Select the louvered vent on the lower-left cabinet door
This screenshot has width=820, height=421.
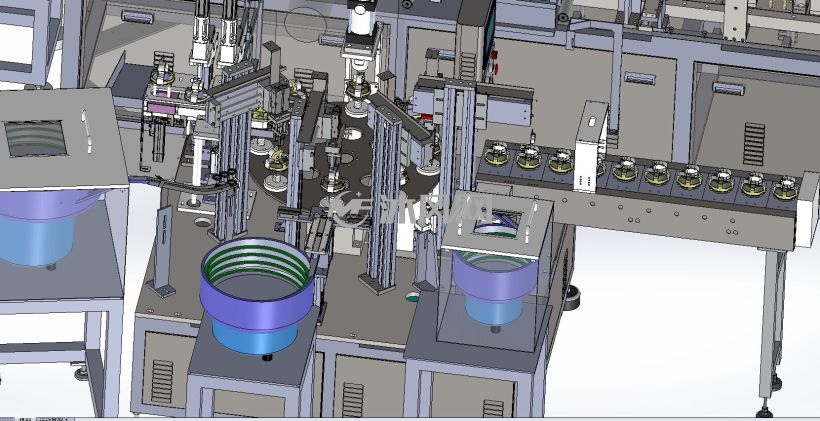162,381
